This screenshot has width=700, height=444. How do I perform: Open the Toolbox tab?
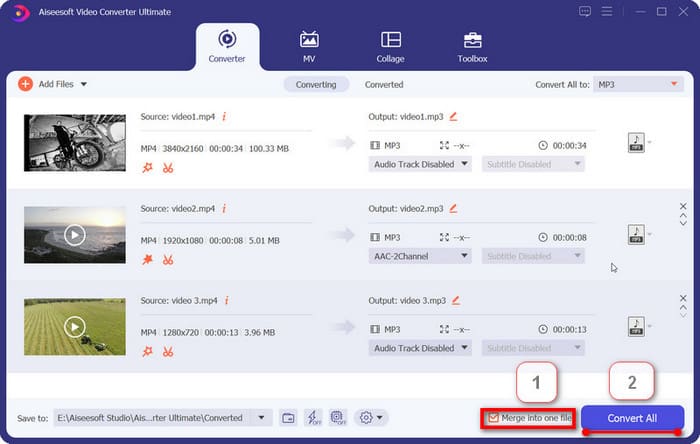coord(472,47)
